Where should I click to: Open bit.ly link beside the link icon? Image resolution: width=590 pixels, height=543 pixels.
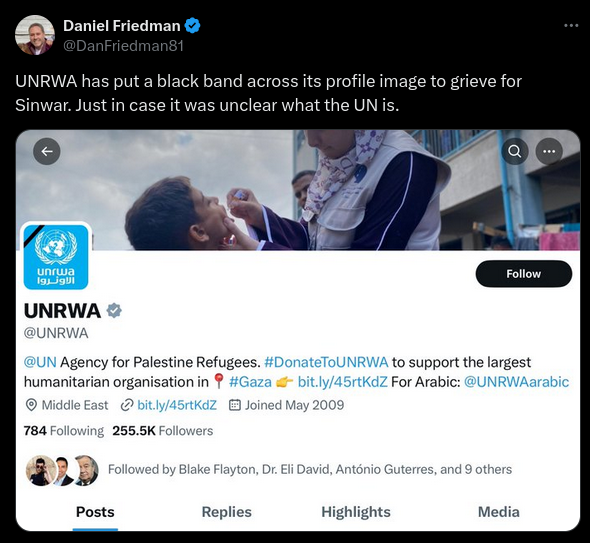coord(177,405)
